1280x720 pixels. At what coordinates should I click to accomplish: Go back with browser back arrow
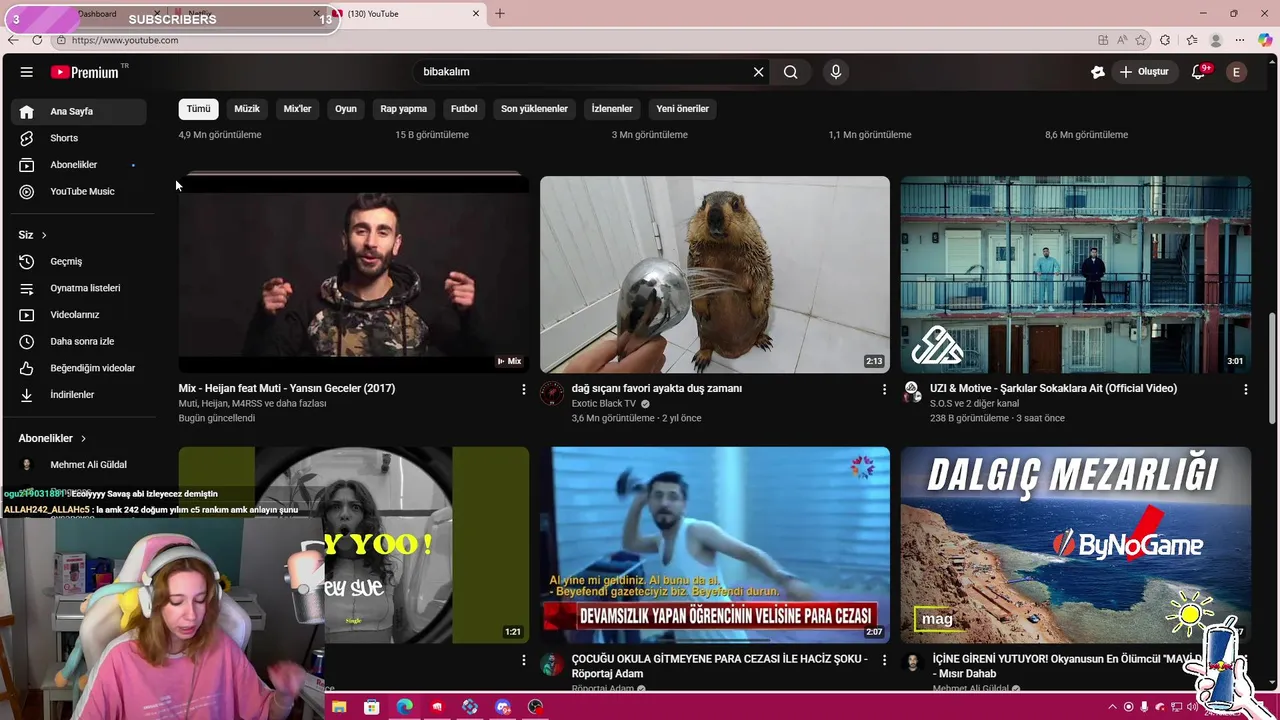(x=13, y=40)
